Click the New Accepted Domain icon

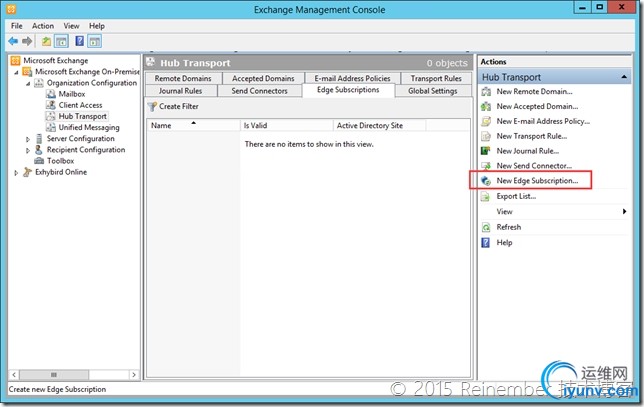pyautogui.click(x=486, y=106)
